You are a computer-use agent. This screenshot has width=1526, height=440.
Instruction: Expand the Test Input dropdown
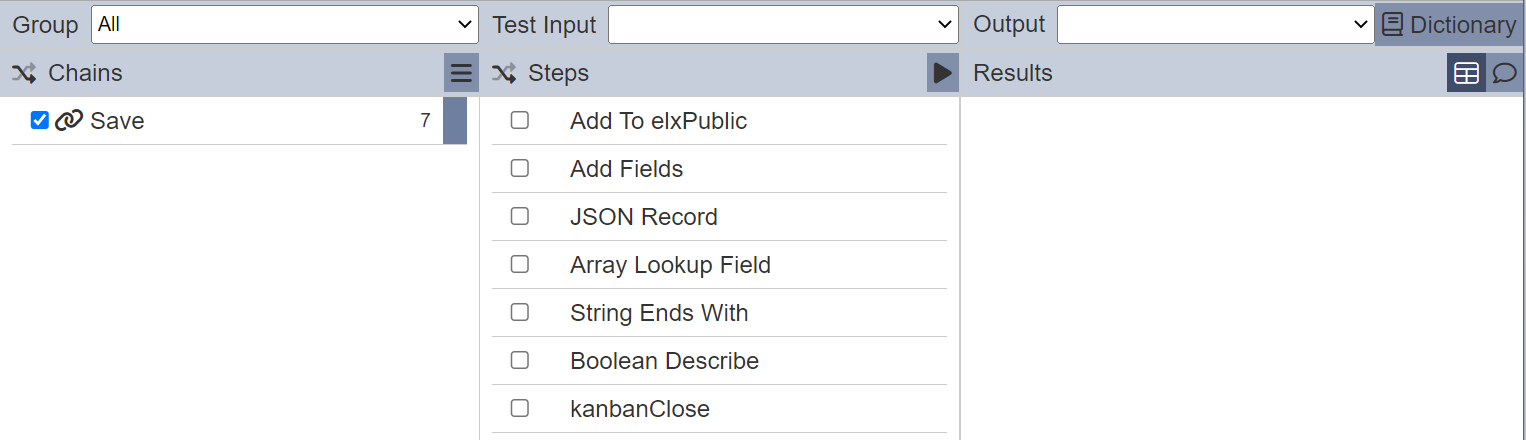coord(783,24)
